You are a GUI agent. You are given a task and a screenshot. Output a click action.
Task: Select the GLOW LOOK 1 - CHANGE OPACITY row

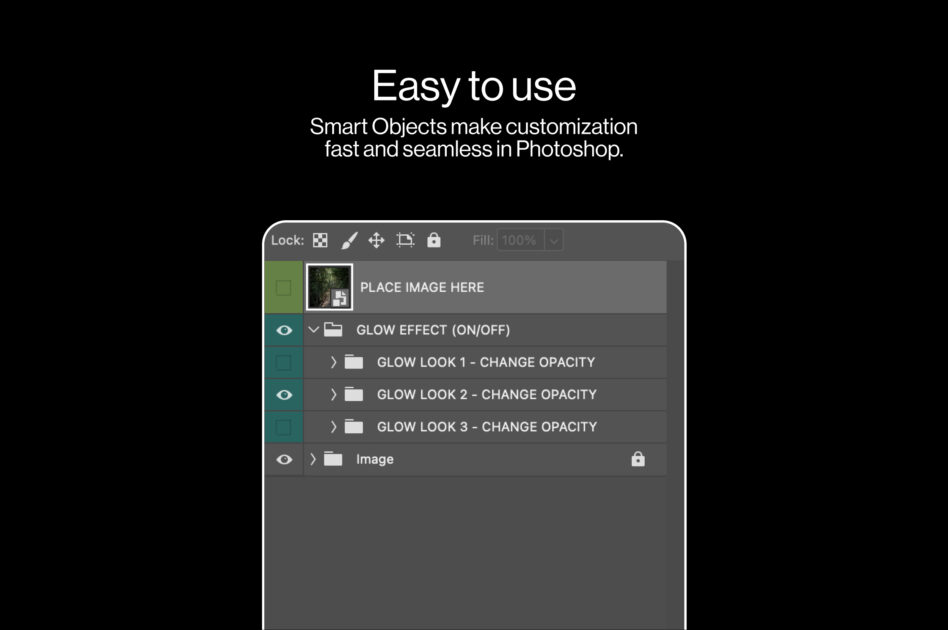485,362
